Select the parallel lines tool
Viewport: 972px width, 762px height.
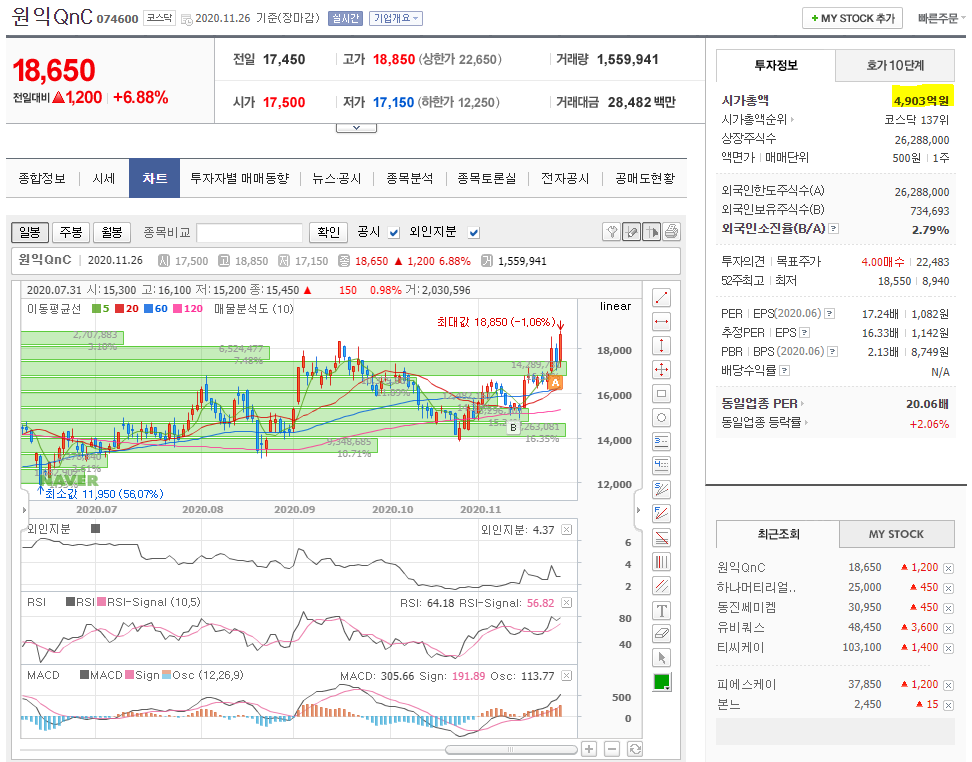(661, 585)
